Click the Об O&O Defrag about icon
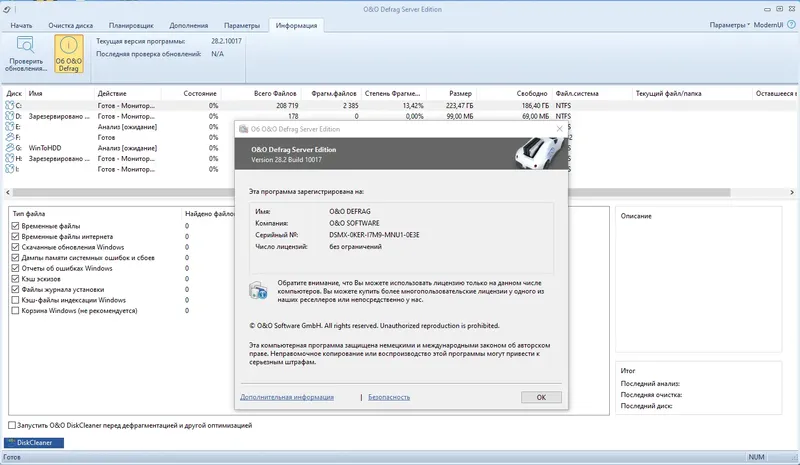800x465 pixels. tap(68, 54)
